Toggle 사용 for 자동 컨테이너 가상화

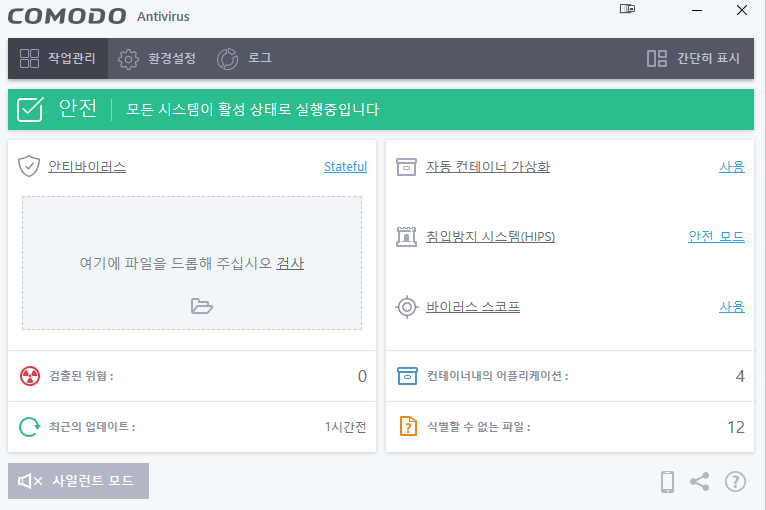click(x=732, y=167)
